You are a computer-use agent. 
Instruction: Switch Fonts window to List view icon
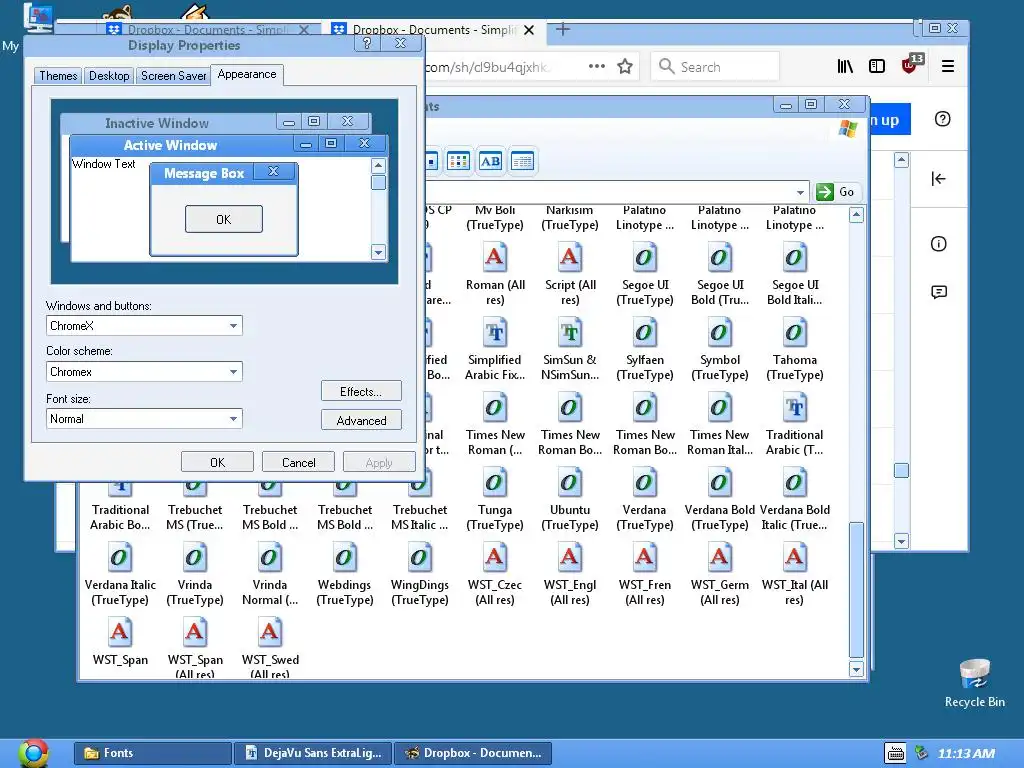click(458, 161)
